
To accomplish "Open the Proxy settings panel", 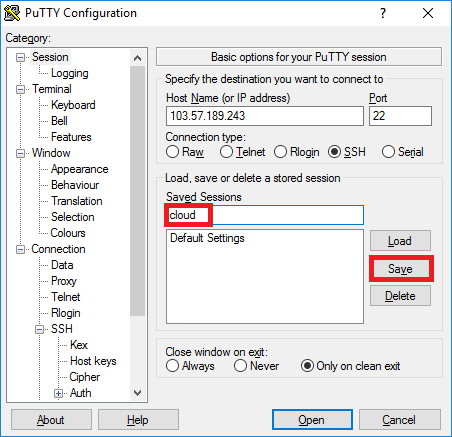I will 64,281.
